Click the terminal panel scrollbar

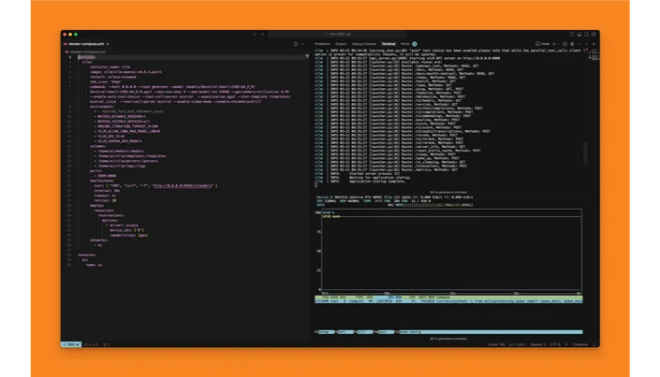(x=585, y=153)
